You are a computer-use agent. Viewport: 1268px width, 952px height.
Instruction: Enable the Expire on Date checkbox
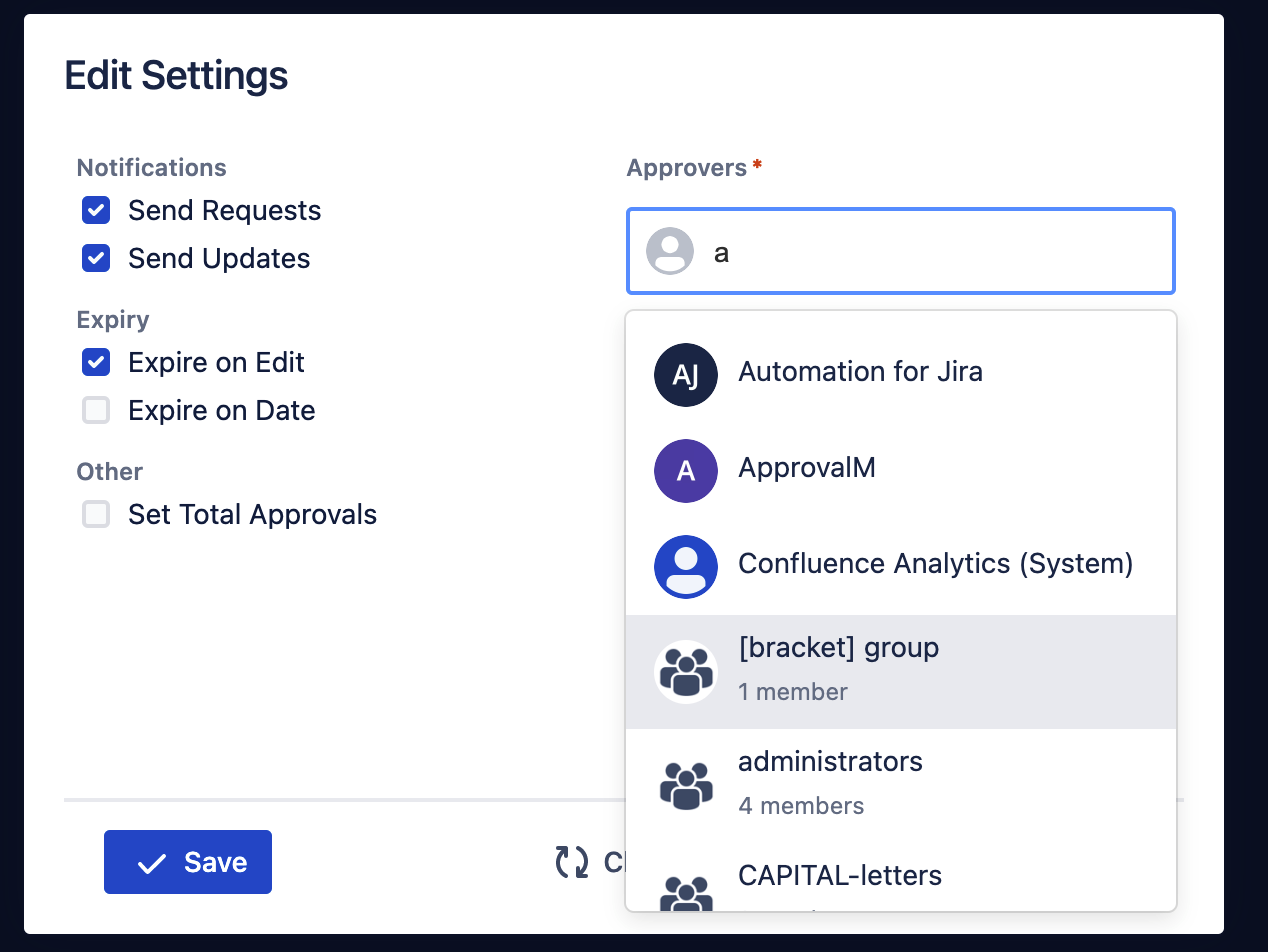[96, 411]
